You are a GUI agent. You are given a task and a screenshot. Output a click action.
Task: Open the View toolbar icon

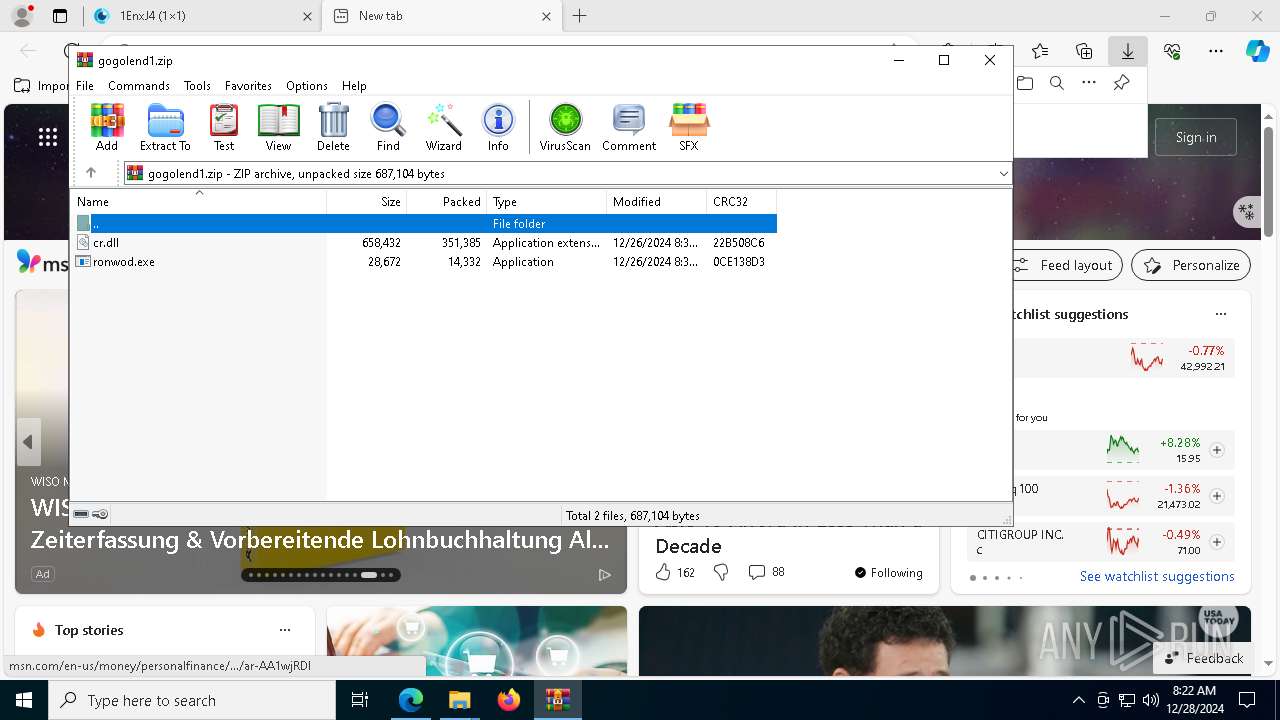(278, 127)
